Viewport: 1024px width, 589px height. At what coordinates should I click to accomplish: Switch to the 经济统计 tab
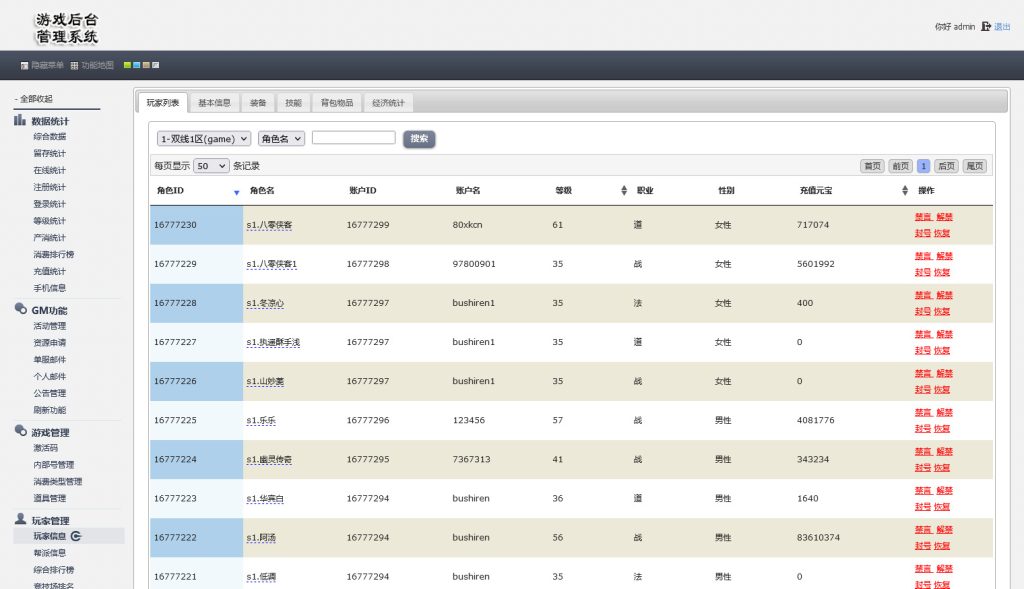click(x=389, y=103)
